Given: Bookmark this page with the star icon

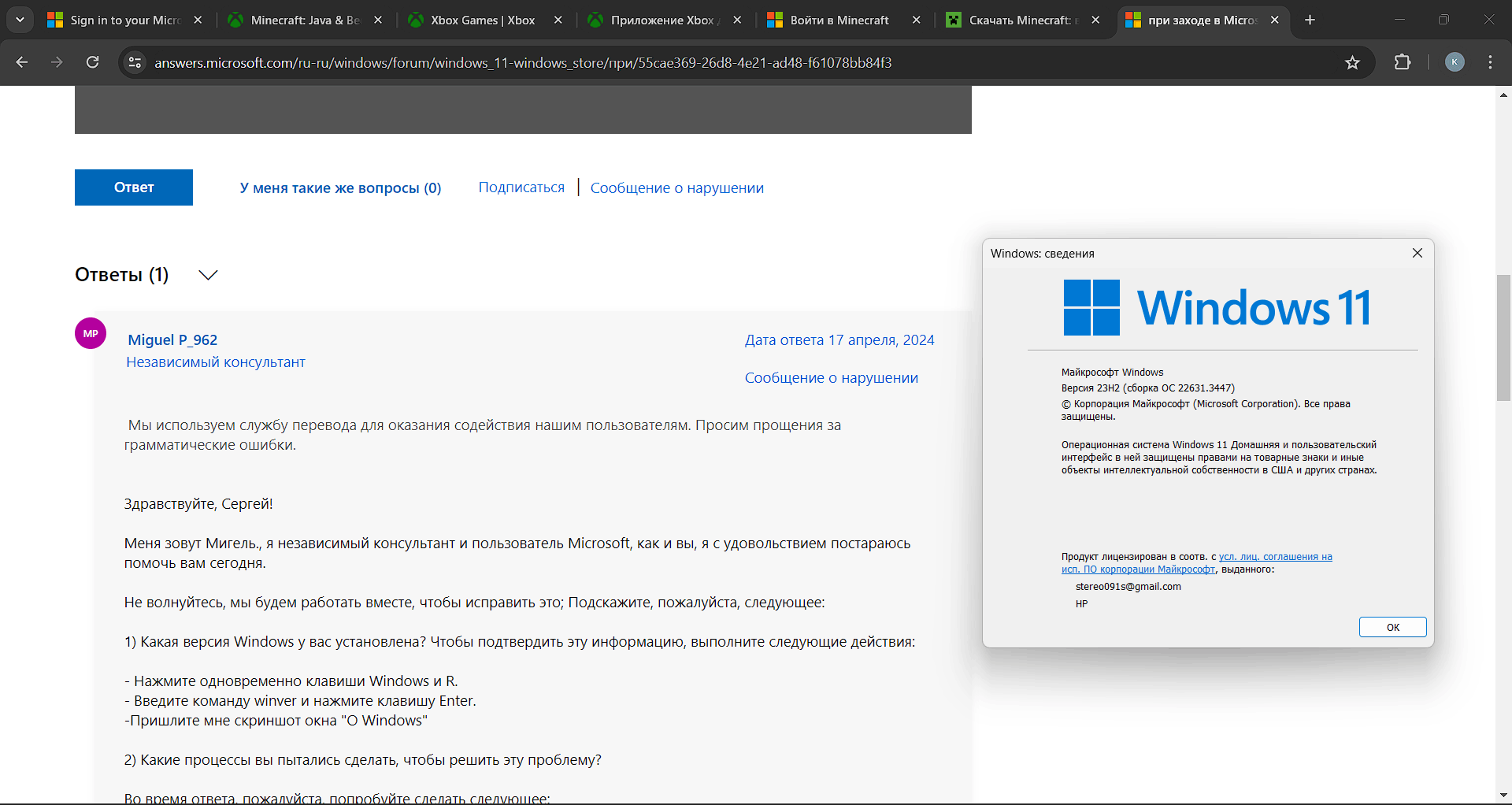Looking at the screenshot, I should point(1352,62).
